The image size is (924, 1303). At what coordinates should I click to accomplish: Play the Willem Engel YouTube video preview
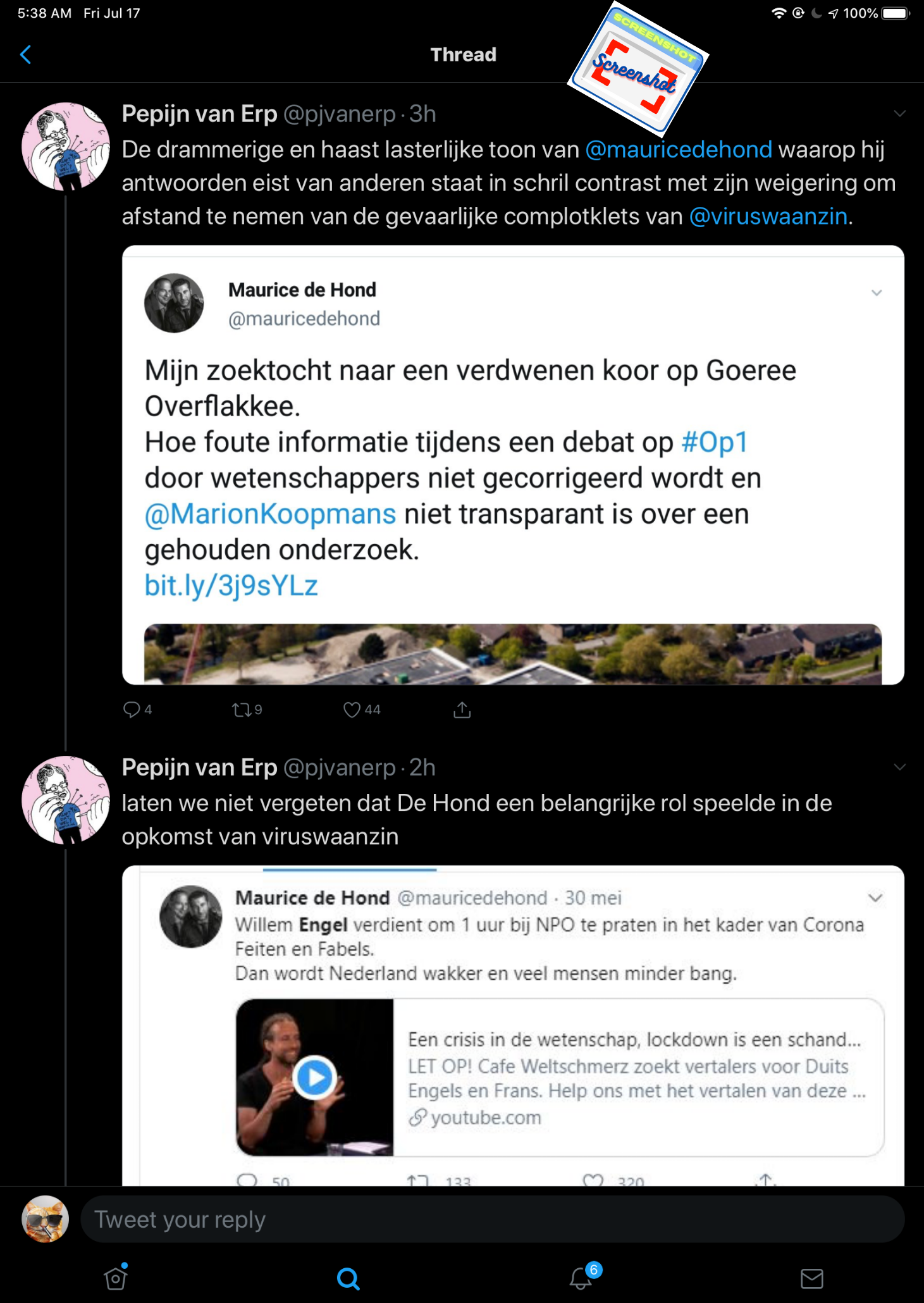(x=314, y=1077)
